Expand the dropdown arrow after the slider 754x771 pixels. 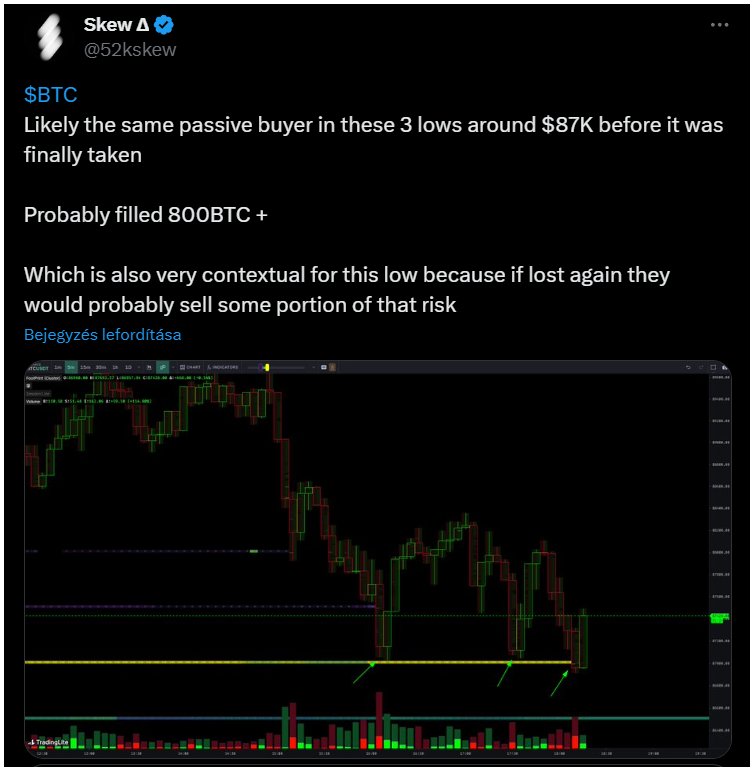click(314, 367)
